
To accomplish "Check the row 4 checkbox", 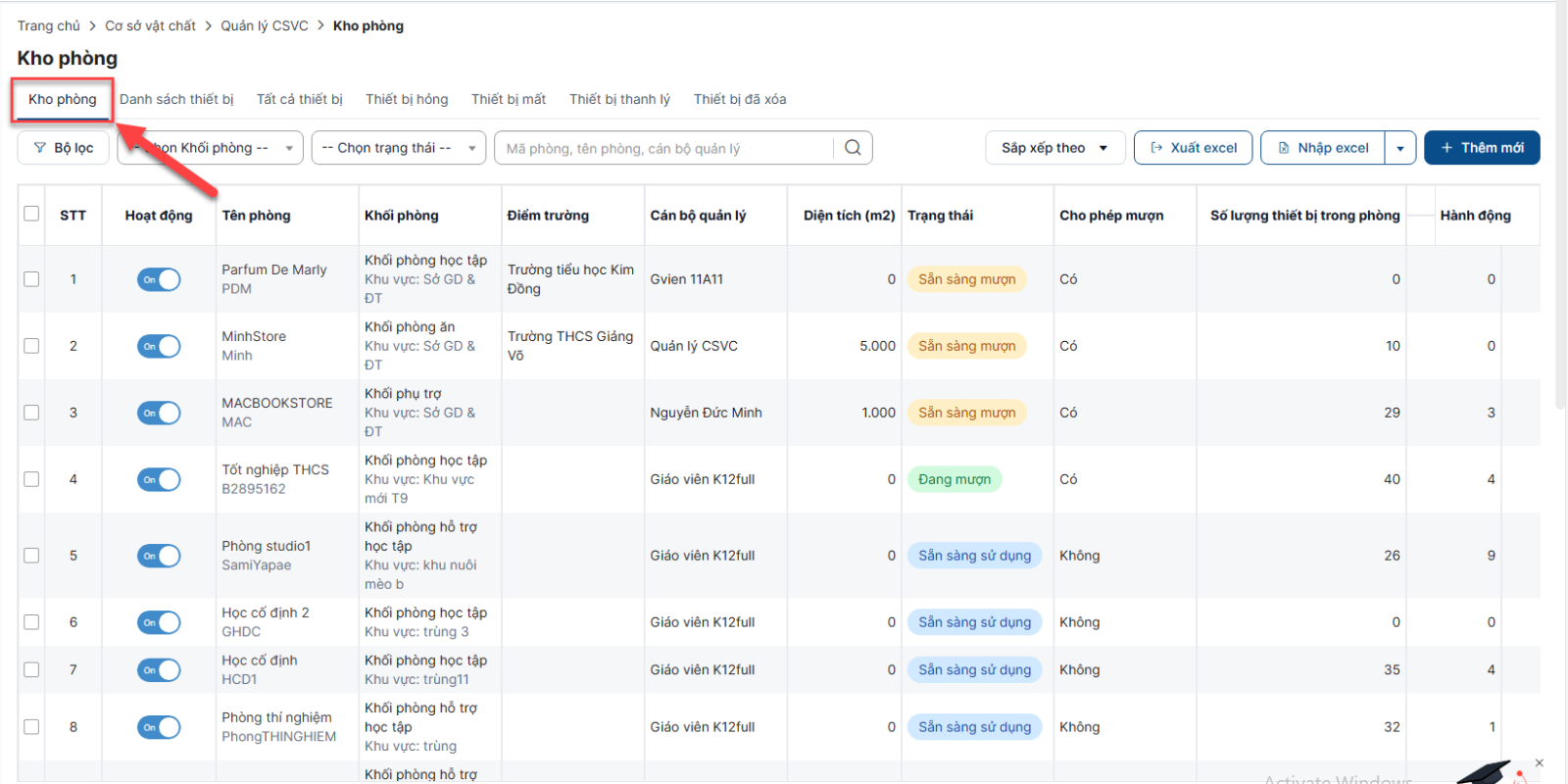I will tap(31, 479).
